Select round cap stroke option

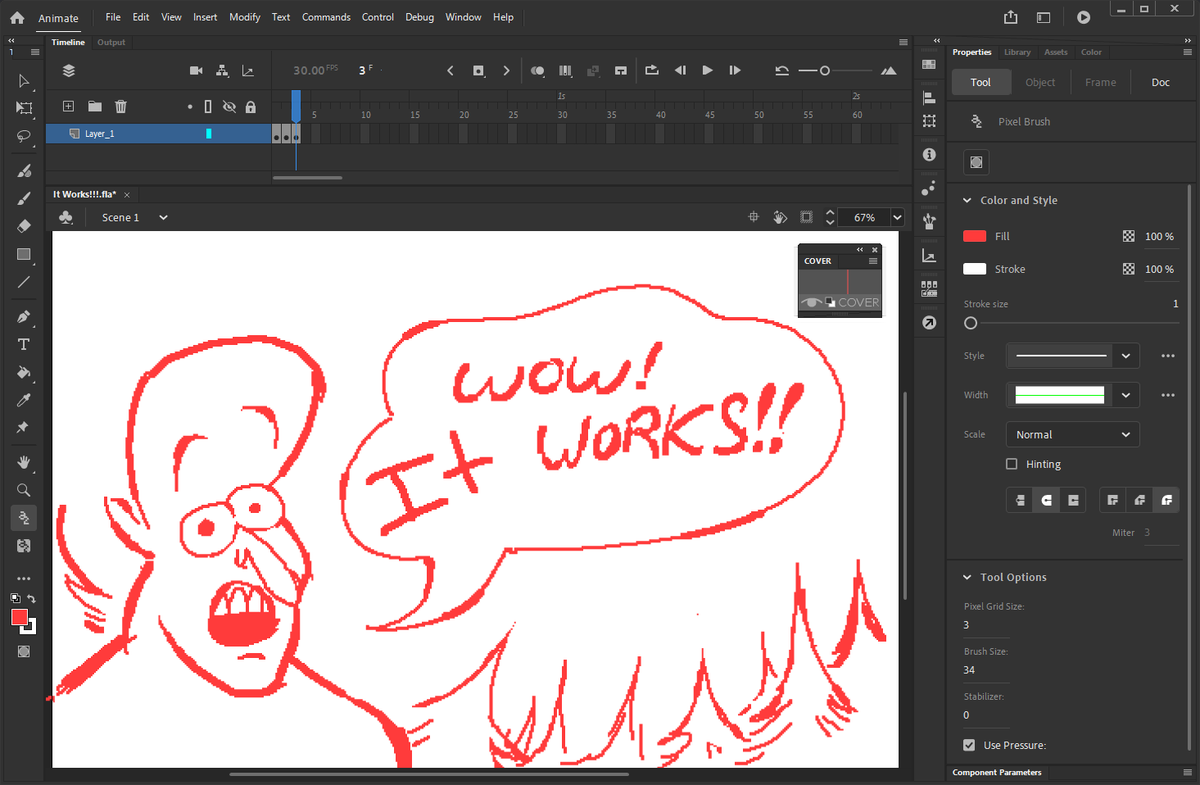point(1046,499)
